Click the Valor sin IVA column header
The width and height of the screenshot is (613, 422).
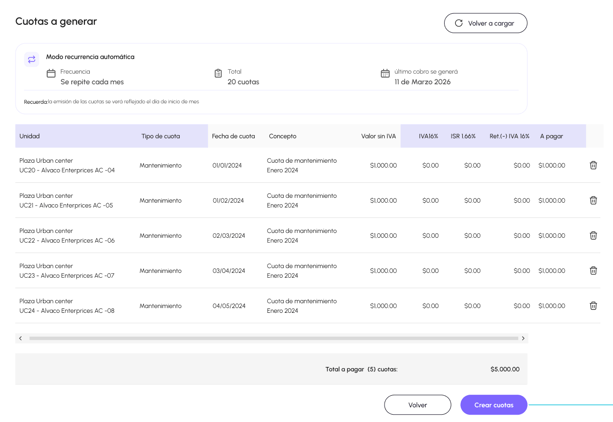click(378, 136)
